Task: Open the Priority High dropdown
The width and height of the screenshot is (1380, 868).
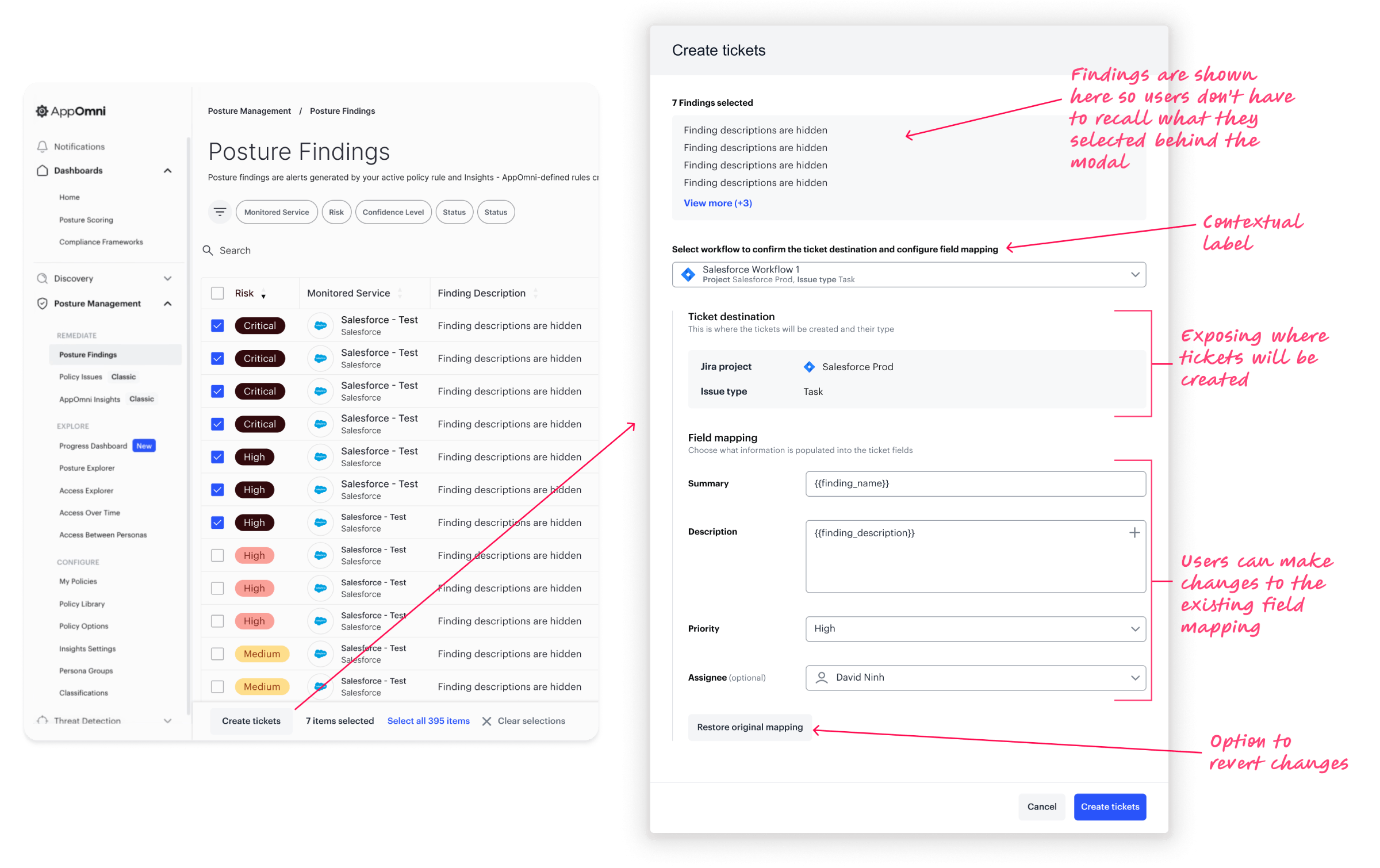Action: (x=975, y=629)
